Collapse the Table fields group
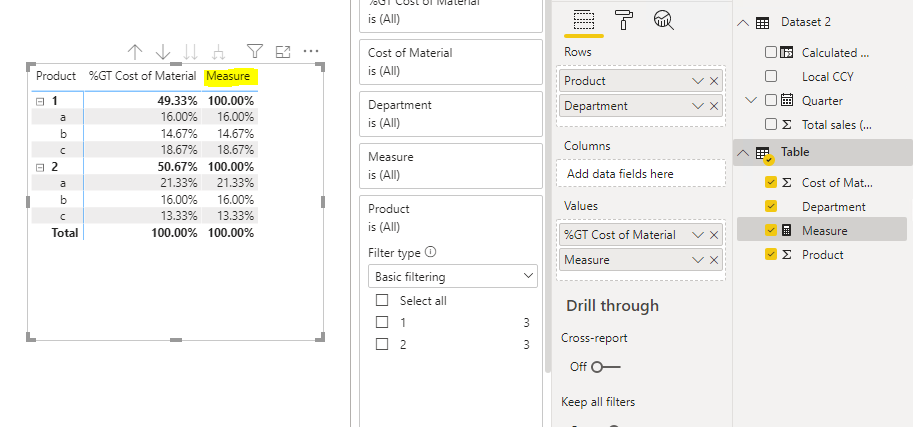The width and height of the screenshot is (913, 427). pyautogui.click(x=742, y=153)
